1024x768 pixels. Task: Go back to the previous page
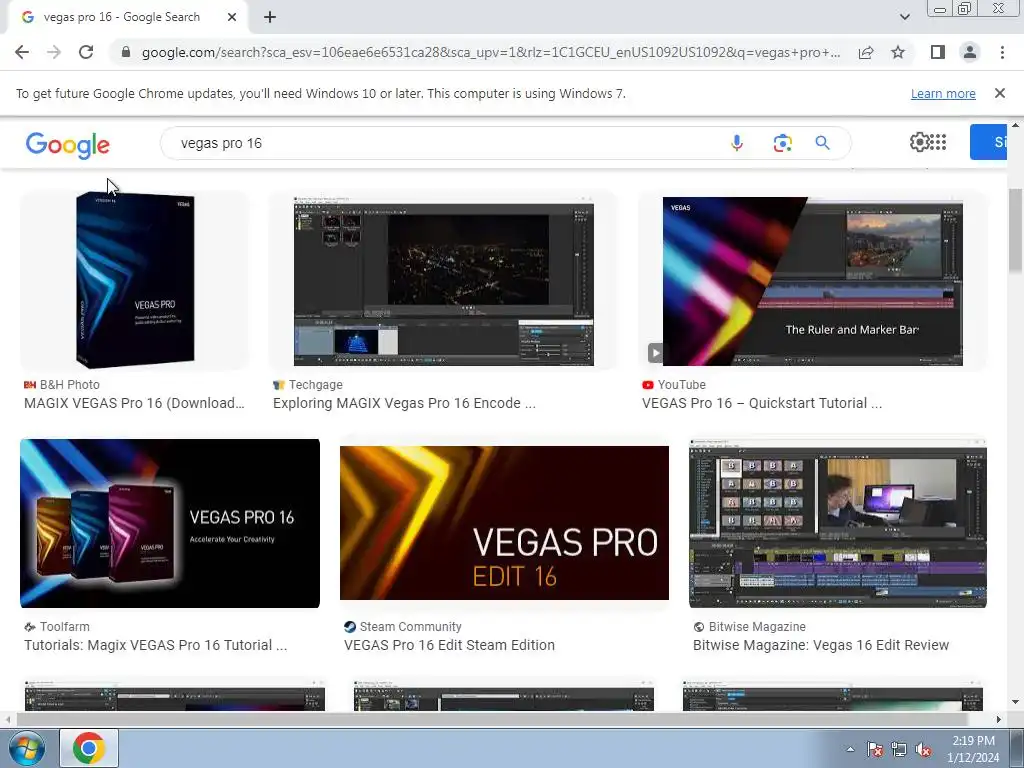click(x=22, y=52)
